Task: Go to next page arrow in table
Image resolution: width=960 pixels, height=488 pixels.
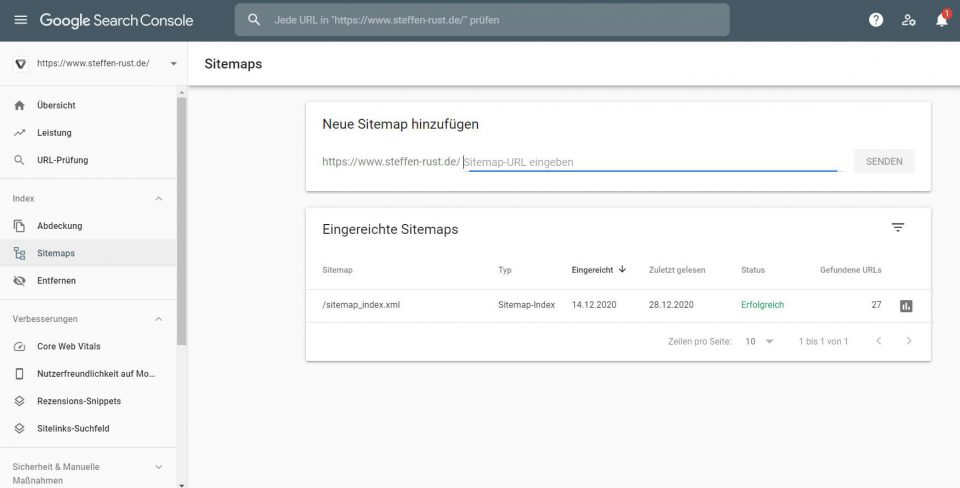Action: point(908,341)
